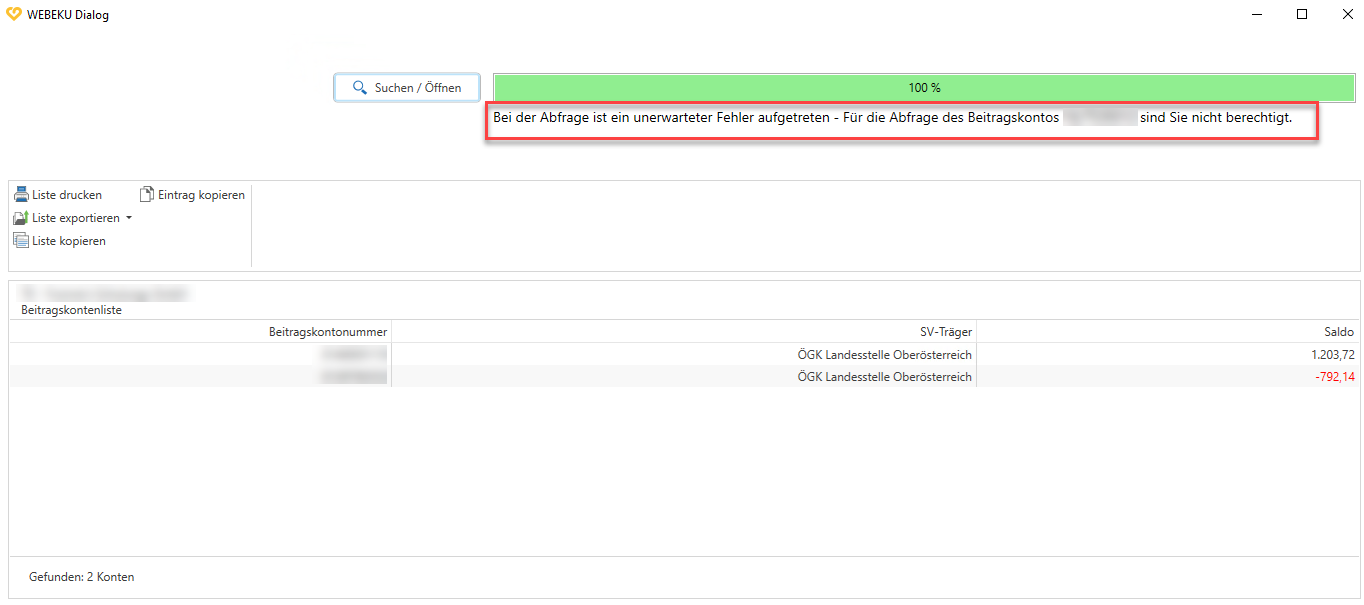Click the second row's blurred Beitragskontonummer cell
This screenshot has height=605, width=1364.
click(x=353, y=377)
